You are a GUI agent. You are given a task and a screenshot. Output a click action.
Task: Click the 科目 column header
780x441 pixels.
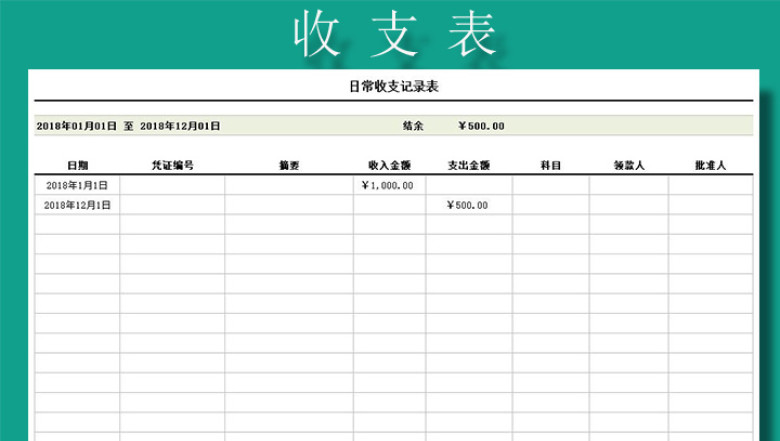(x=551, y=166)
